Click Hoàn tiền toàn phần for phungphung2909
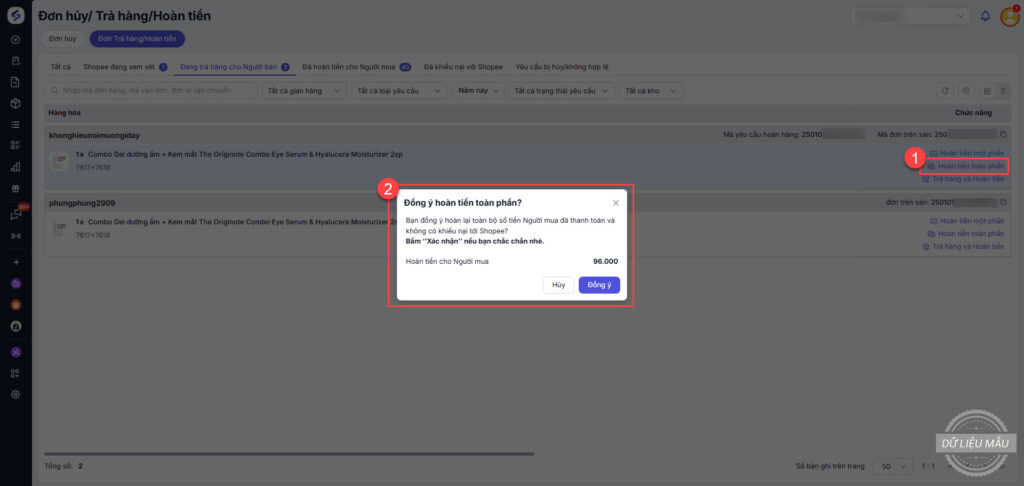Image resolution: width=1024 pixels, height=486 pixels. pos(967,234)
